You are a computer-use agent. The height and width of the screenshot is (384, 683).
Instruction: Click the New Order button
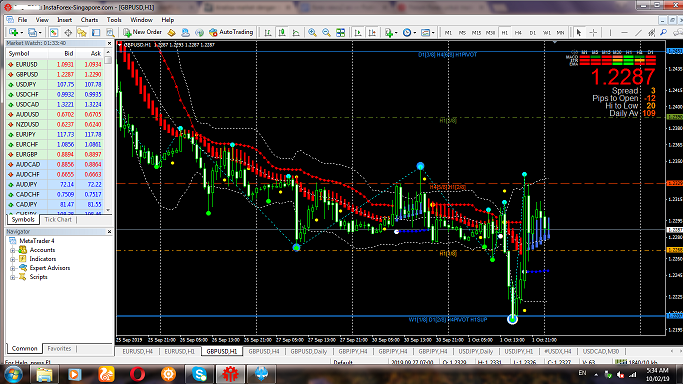pos(142,32)
